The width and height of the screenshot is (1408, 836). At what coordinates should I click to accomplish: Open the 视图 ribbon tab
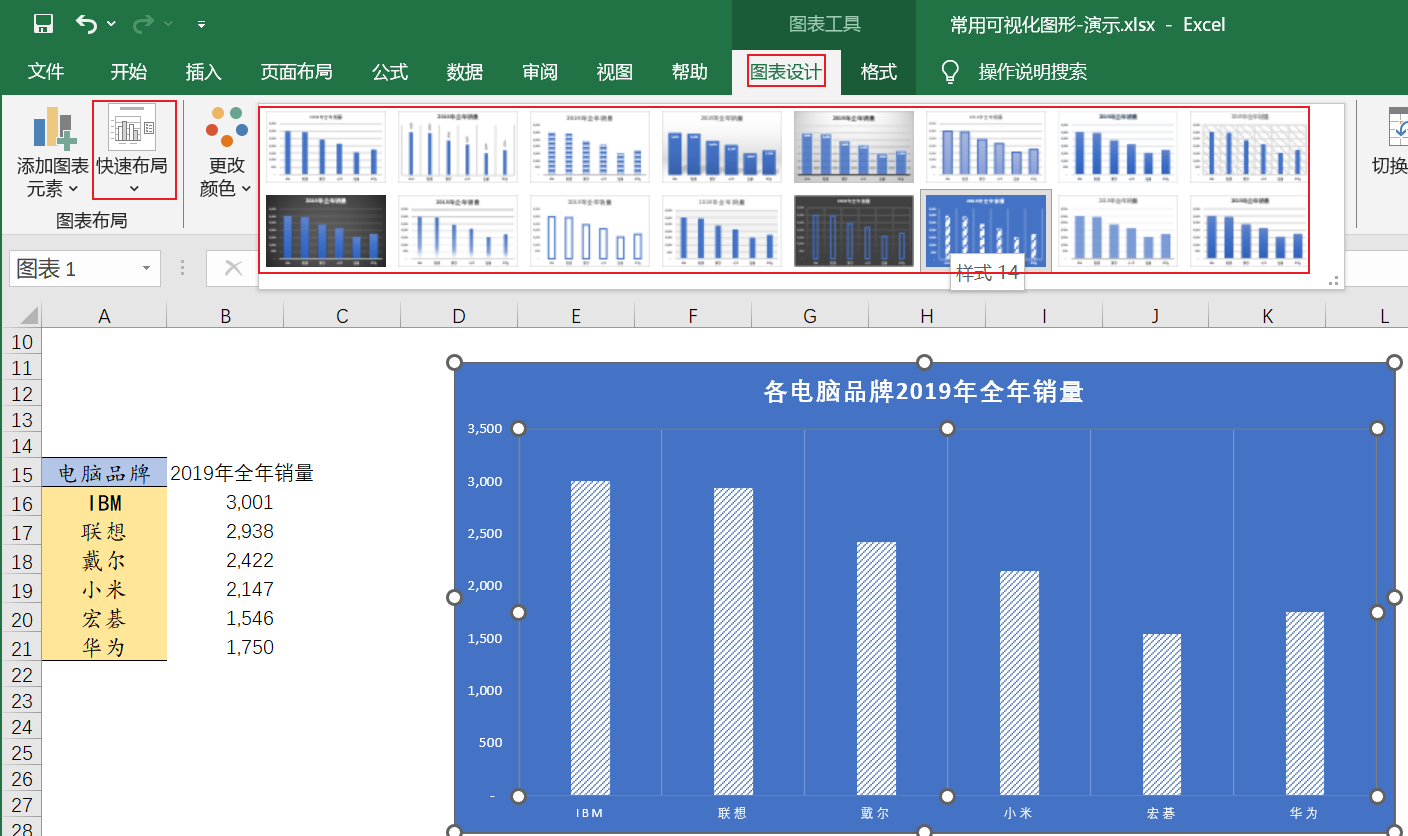tap(615, 72)
